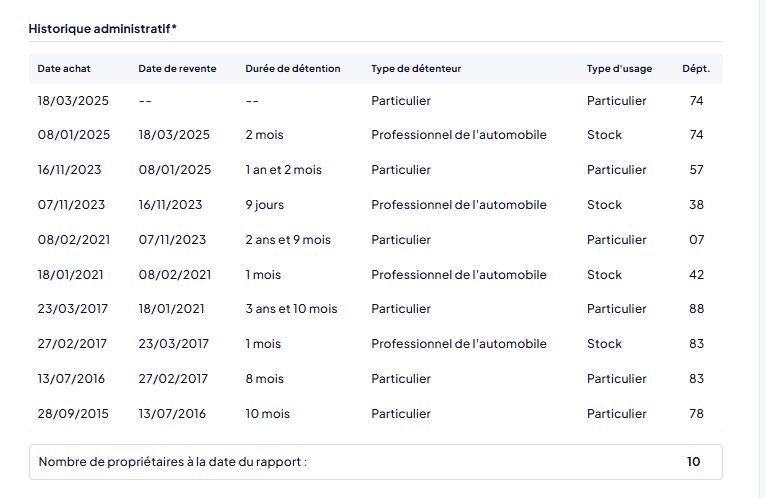
Task: Click the owner count value 10
Action: click(x=693, y=462)
